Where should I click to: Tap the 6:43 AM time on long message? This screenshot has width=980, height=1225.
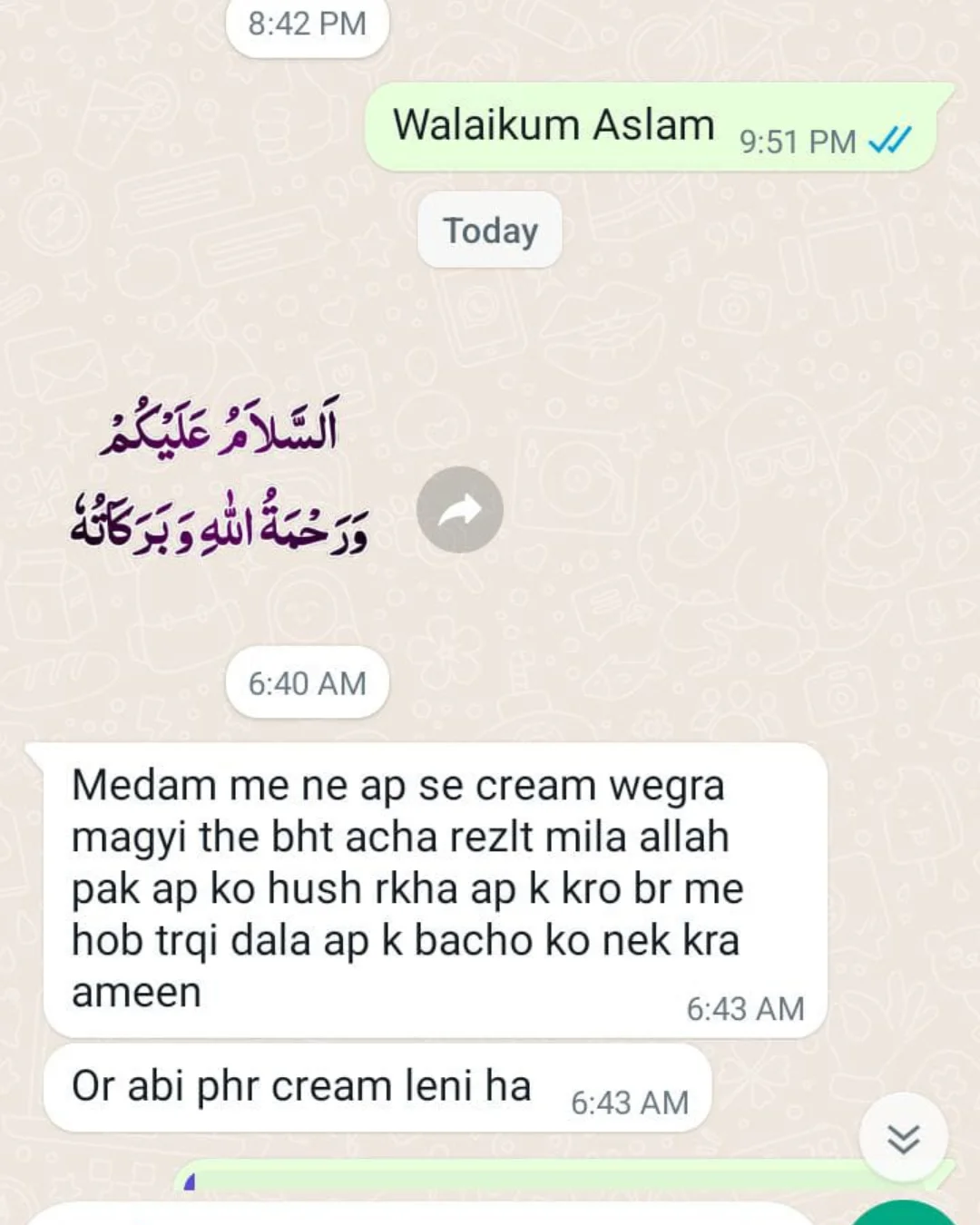[x=745, y=1009]
